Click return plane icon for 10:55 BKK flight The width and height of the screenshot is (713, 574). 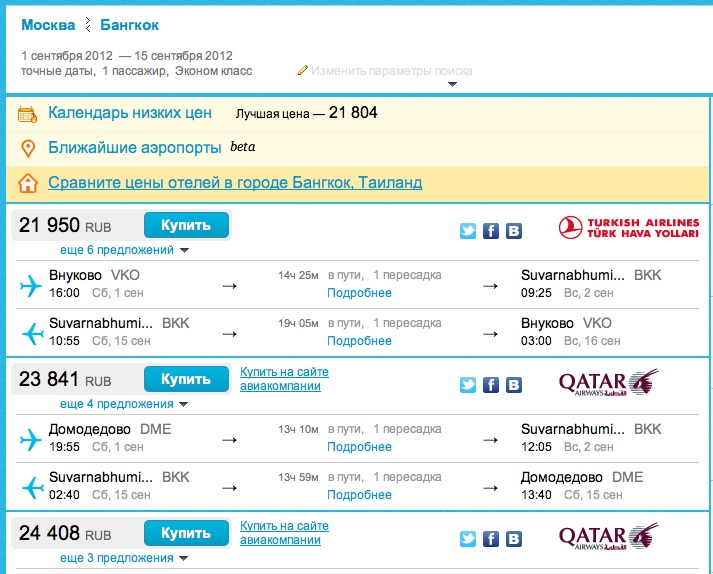click(33, 333)
